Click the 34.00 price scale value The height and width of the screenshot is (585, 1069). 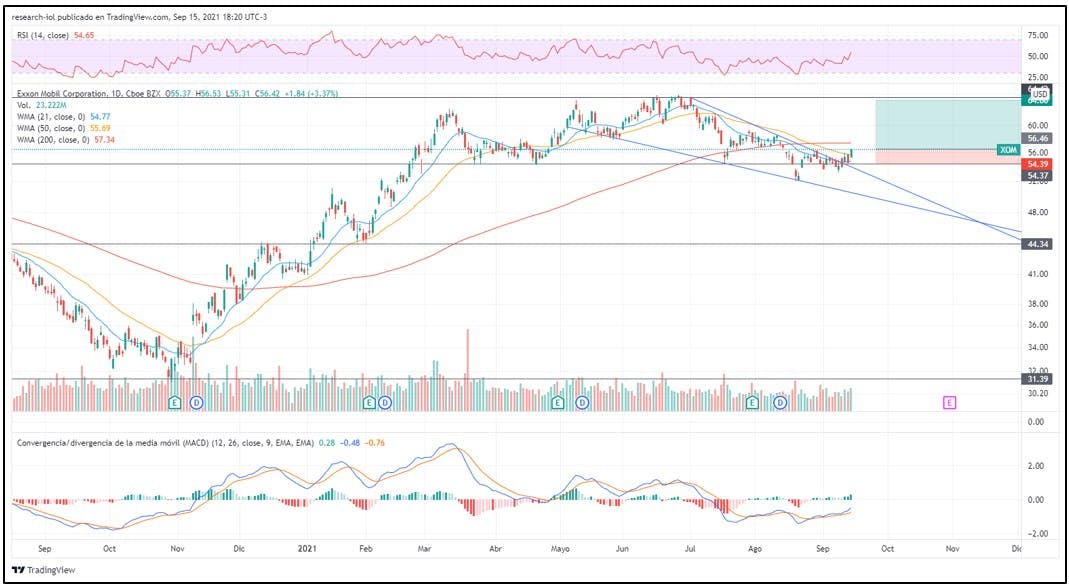click(x=1039, y=348)
